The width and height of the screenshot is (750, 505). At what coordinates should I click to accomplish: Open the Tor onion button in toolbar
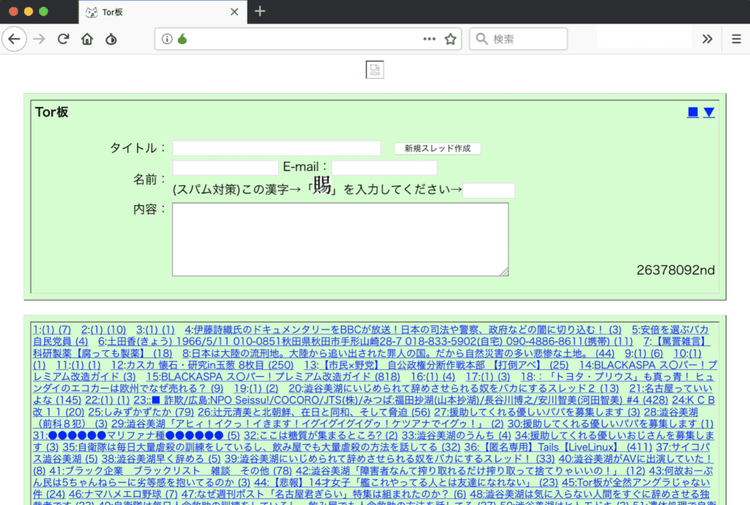pos(111,39)
